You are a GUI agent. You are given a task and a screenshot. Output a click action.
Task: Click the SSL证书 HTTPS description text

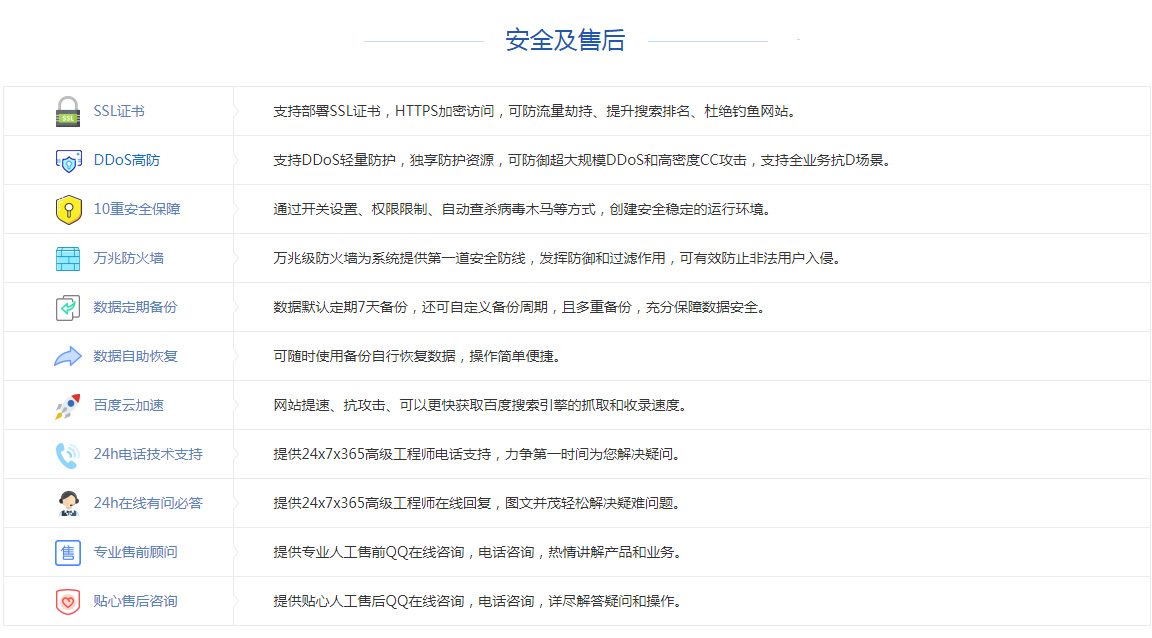click(535, 111)
